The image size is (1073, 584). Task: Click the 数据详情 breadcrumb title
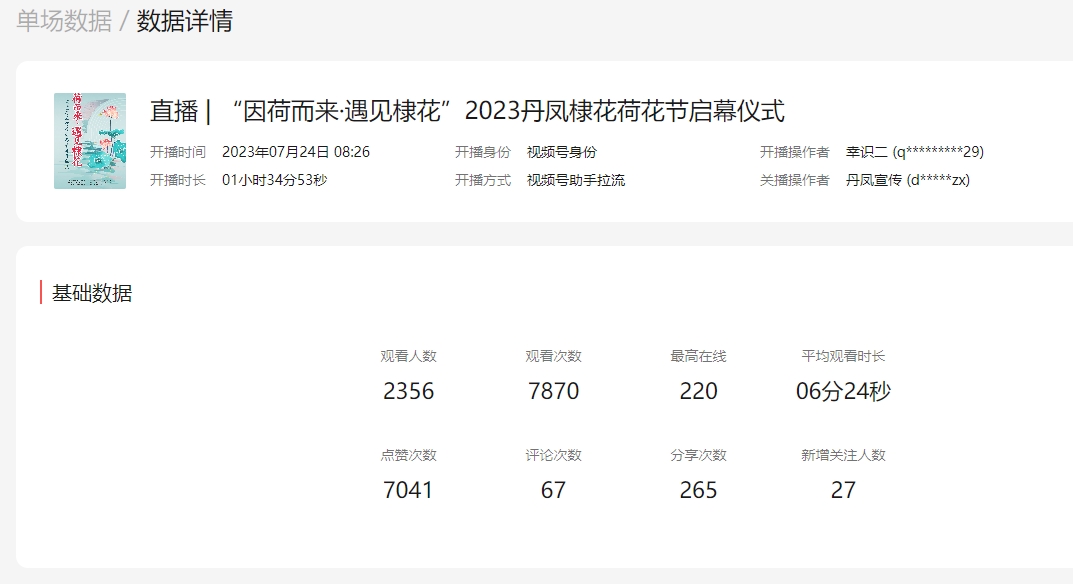tap(185, 21)
